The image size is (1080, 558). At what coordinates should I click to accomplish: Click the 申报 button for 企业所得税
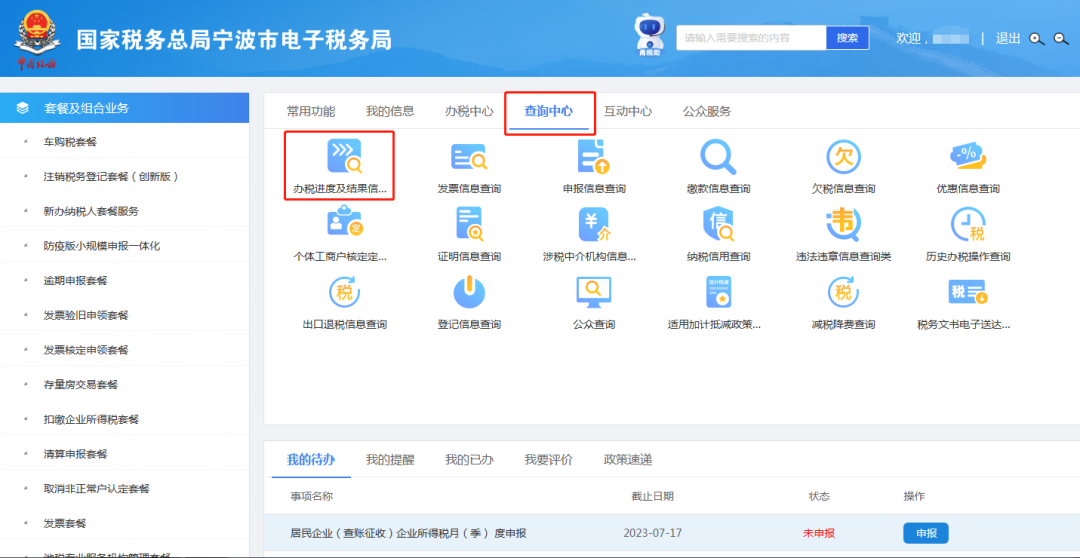pyautogui.click(x=926, y=533)
